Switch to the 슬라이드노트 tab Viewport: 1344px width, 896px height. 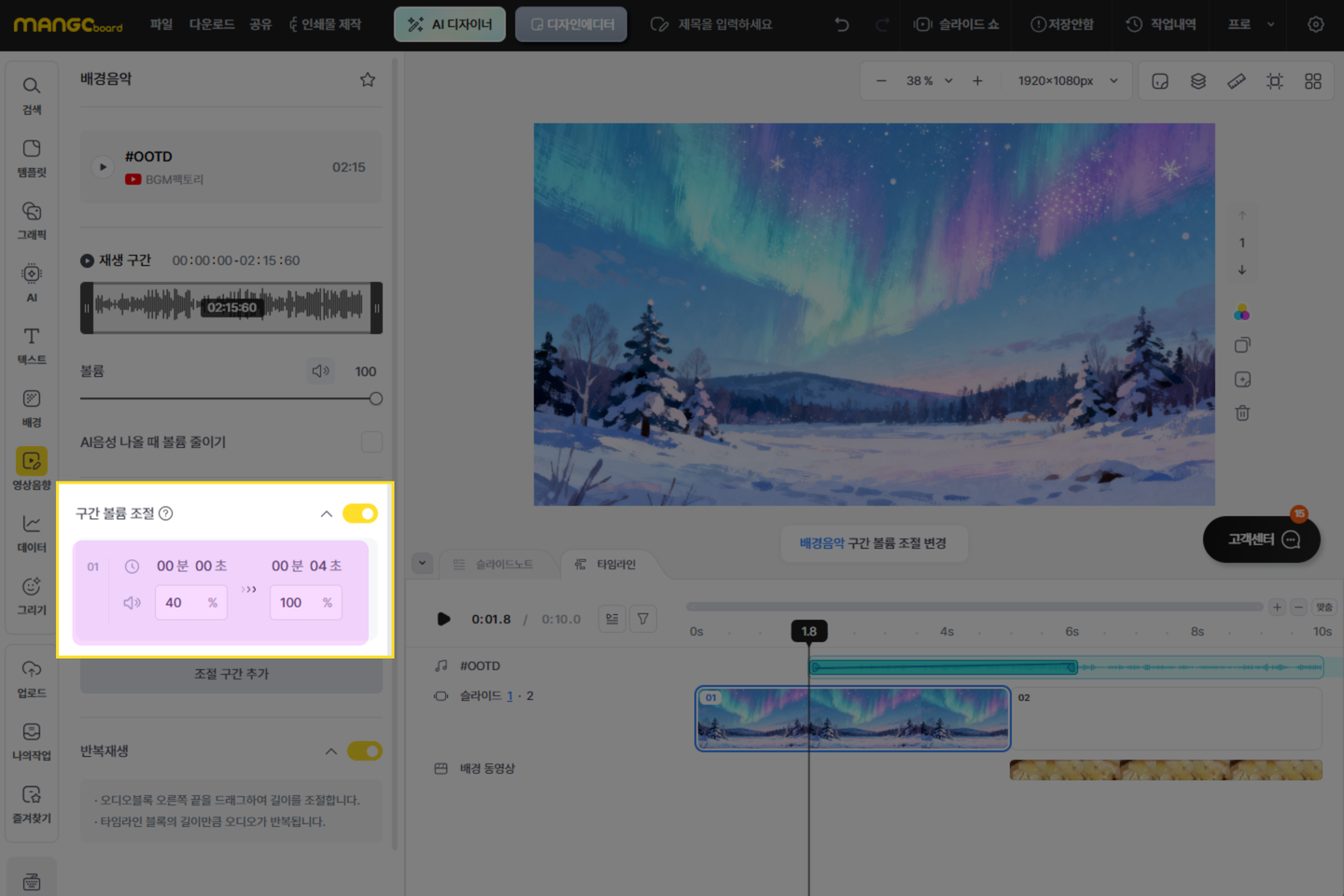[x=493, y=565]
